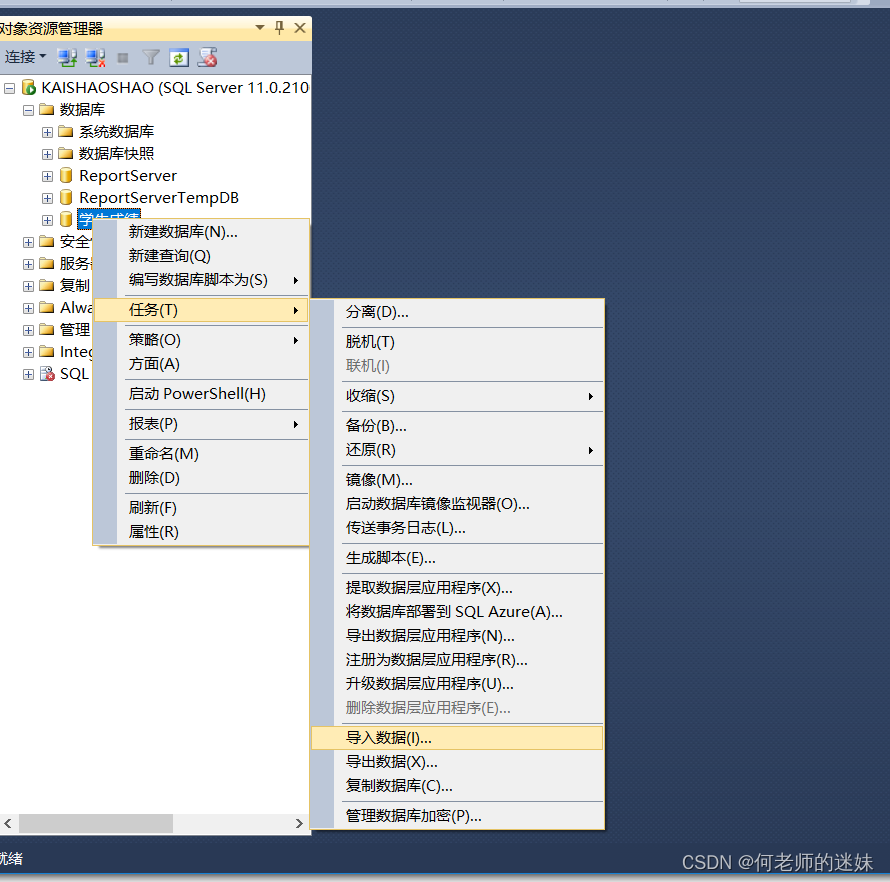Click the script icon with red X
Viewport: 890px width, 882px height.
[x=207, y=57]
